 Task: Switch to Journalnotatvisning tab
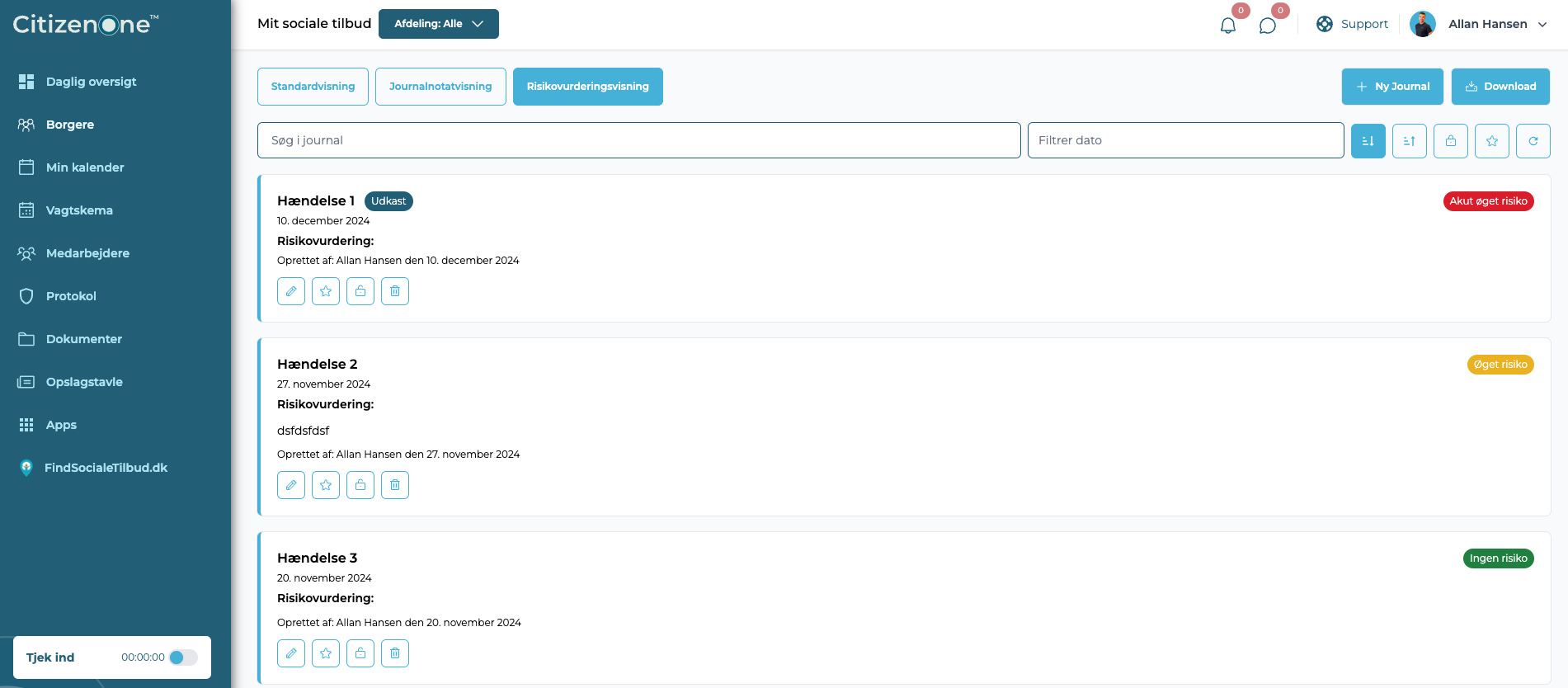(440, 87)
